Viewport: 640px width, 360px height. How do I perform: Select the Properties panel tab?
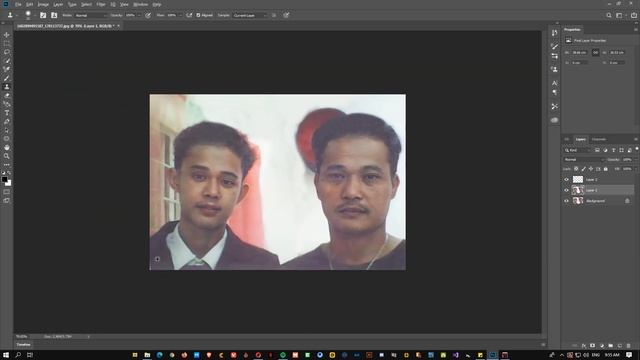tap(572, 30)
